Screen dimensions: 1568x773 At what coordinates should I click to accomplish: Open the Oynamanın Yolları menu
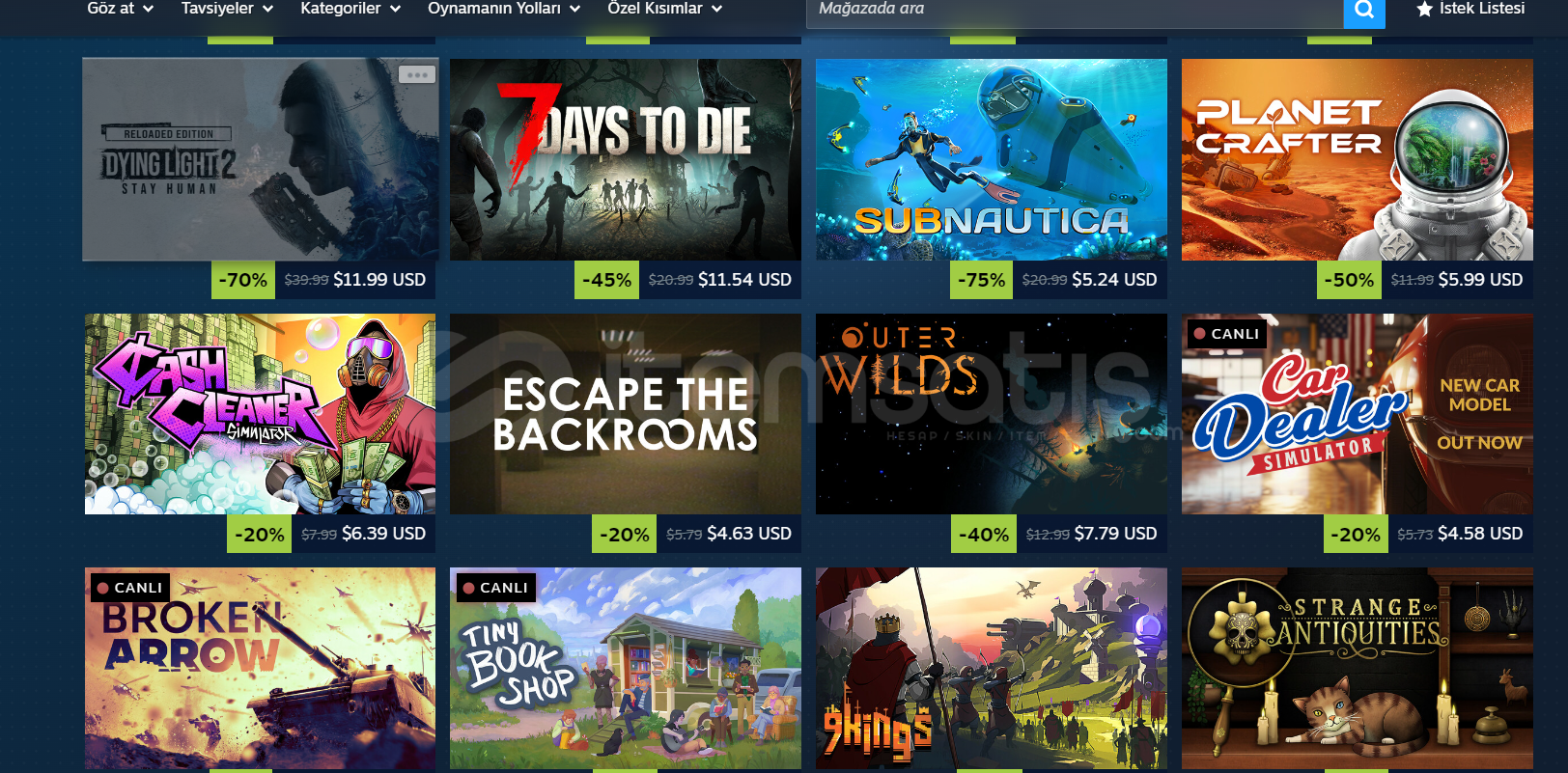tap(504, 9)
